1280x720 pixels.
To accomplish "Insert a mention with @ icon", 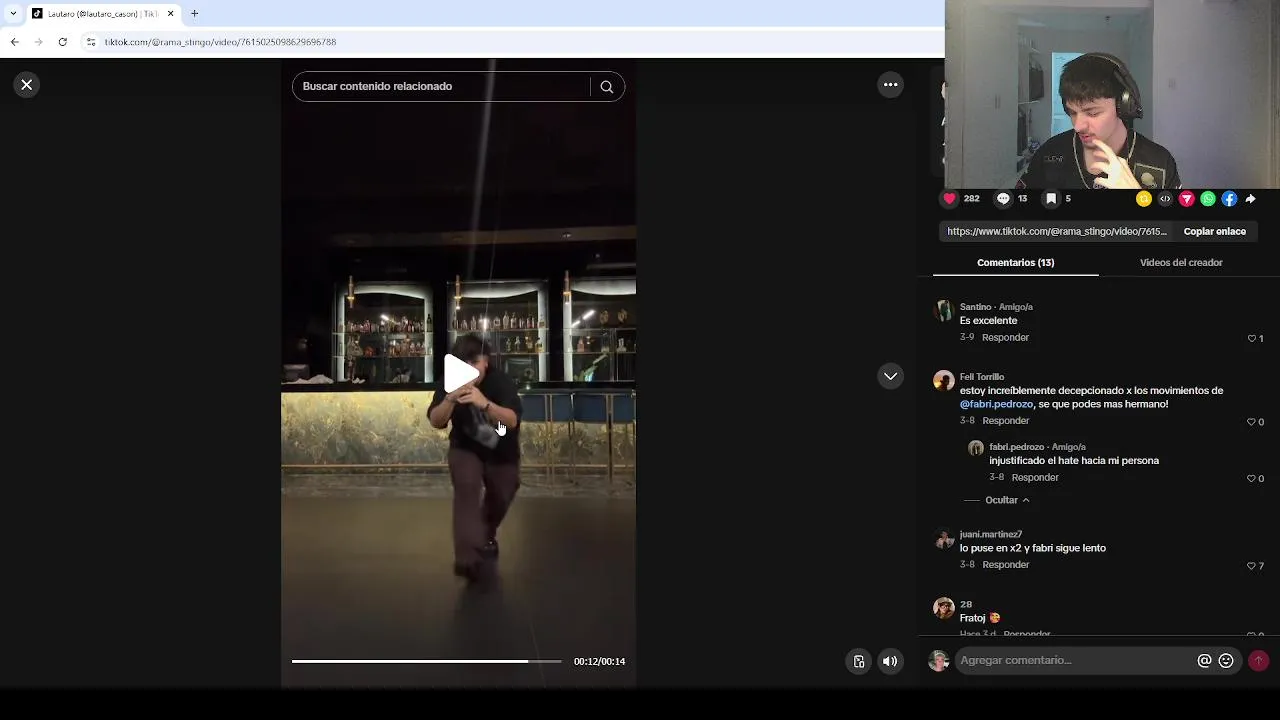I will click(x=1204, y=661).
